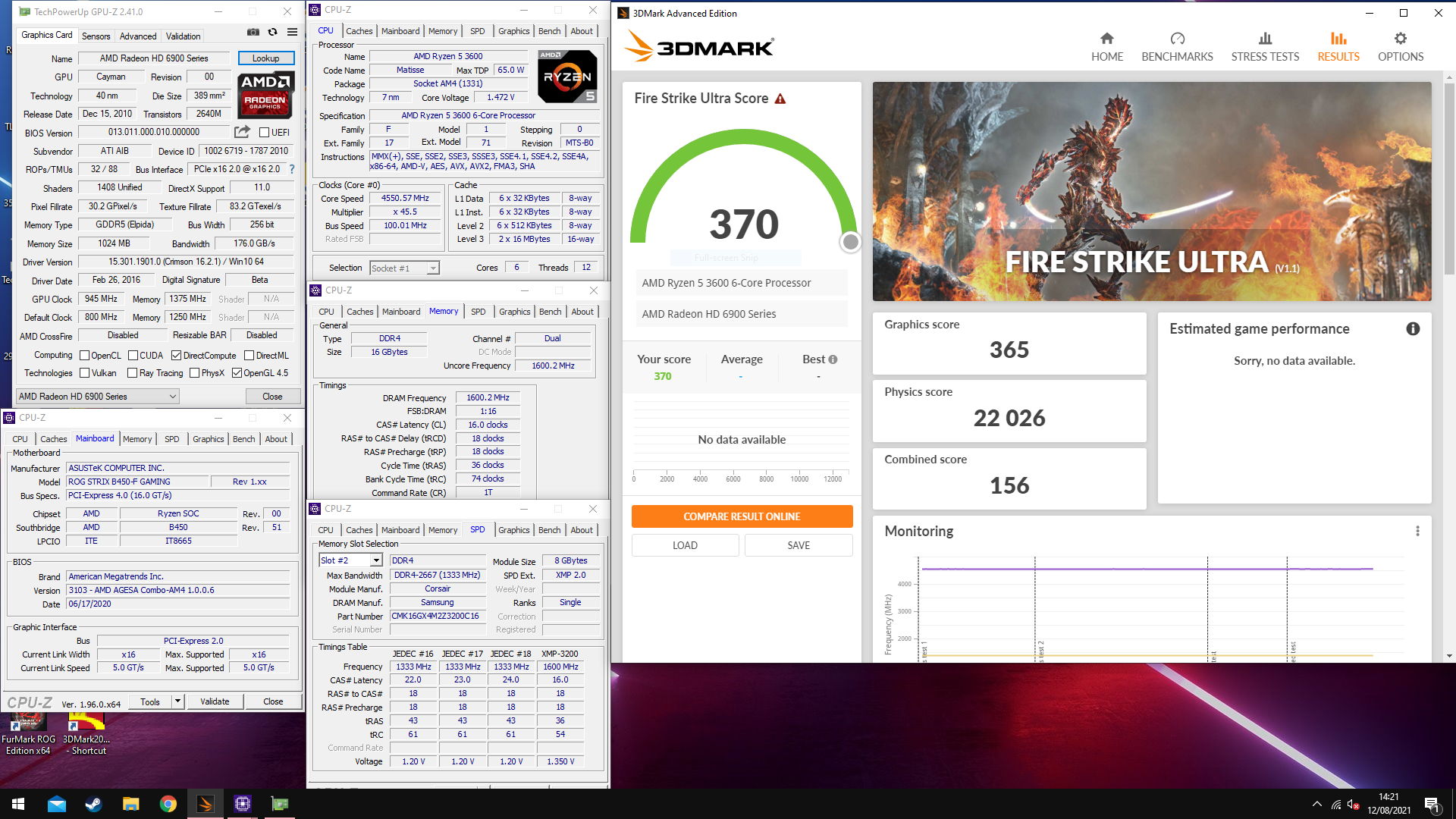The width and height of the screenshot is (1456, 819).
Task: Click the GPU-Z taskbar icon
Action: coord(279,804)
